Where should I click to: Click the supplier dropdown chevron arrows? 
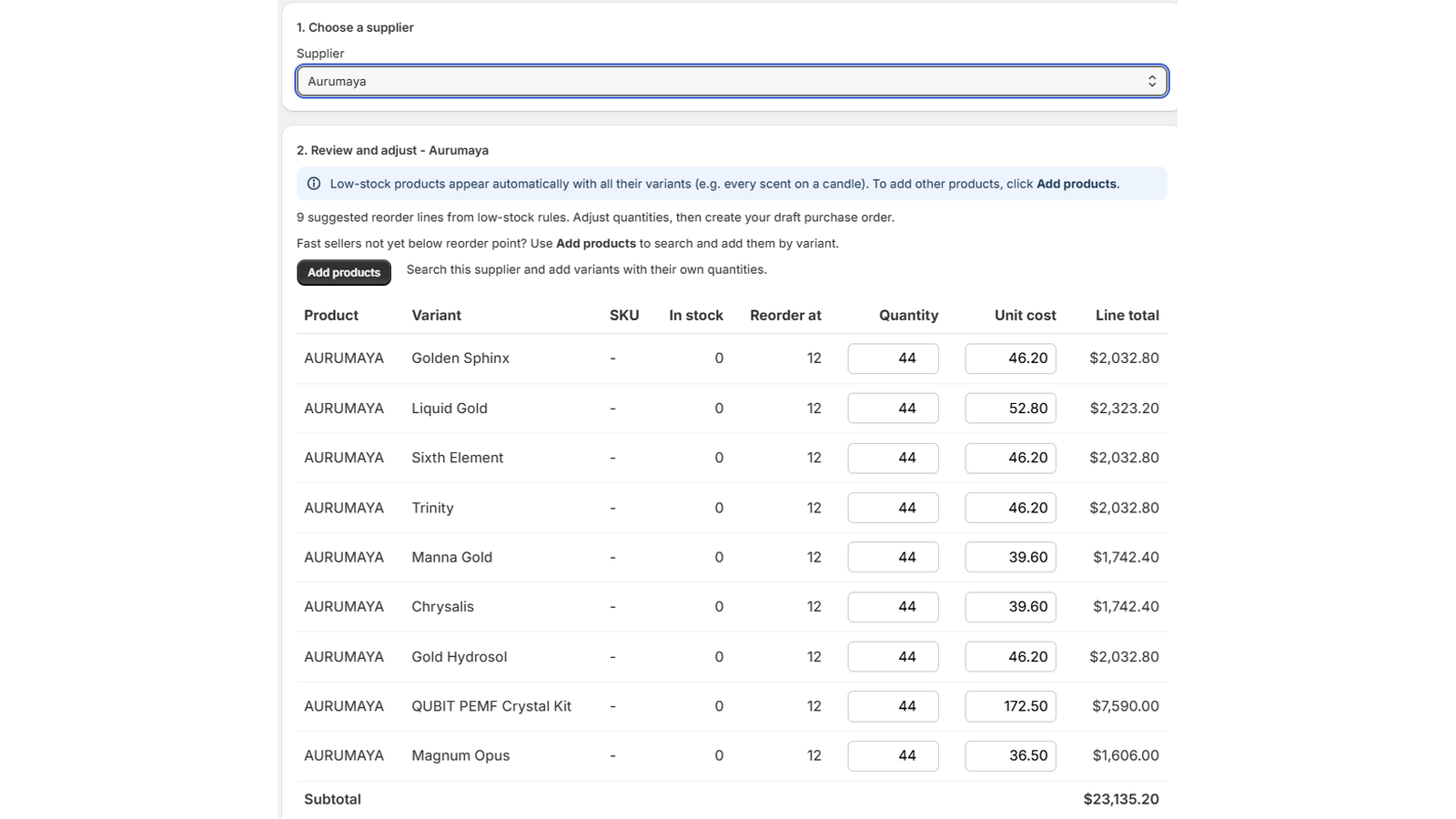pos(1152,81)
